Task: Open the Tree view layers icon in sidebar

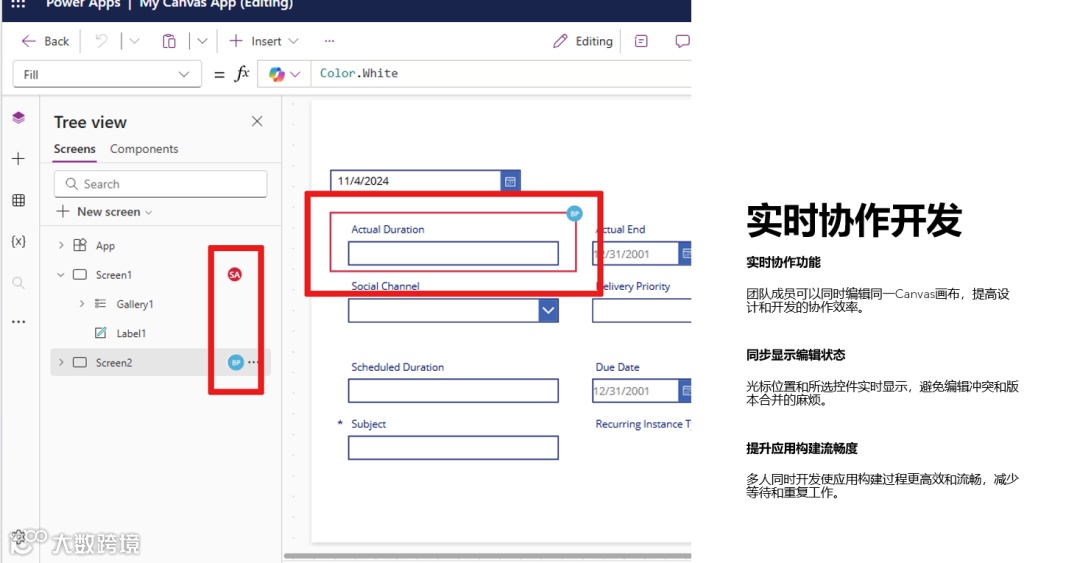Action: point(19,118)
